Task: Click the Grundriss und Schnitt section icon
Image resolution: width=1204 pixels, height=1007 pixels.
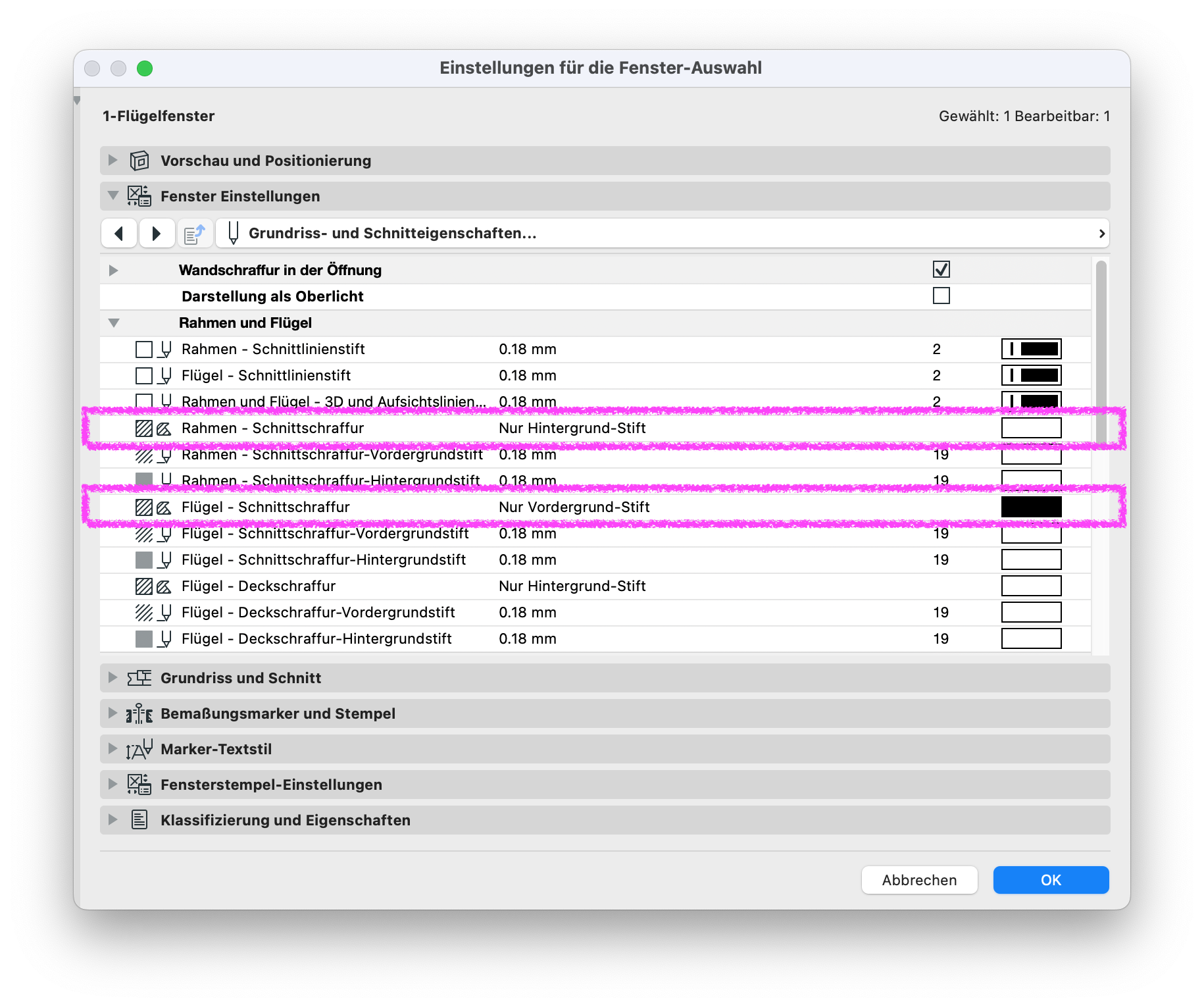Action: [x=139, y=678]
